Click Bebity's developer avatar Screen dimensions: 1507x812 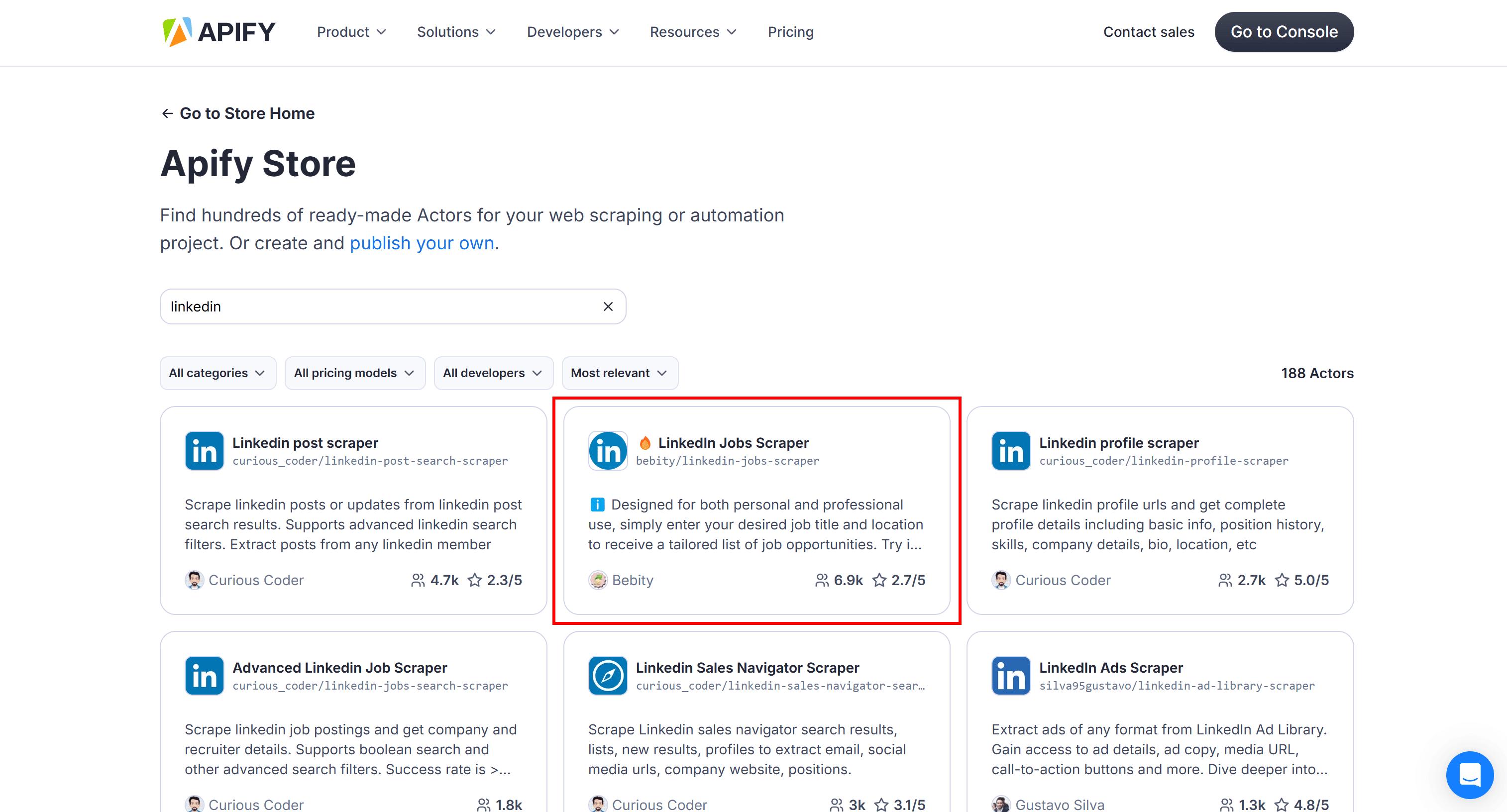pos(598,580)
